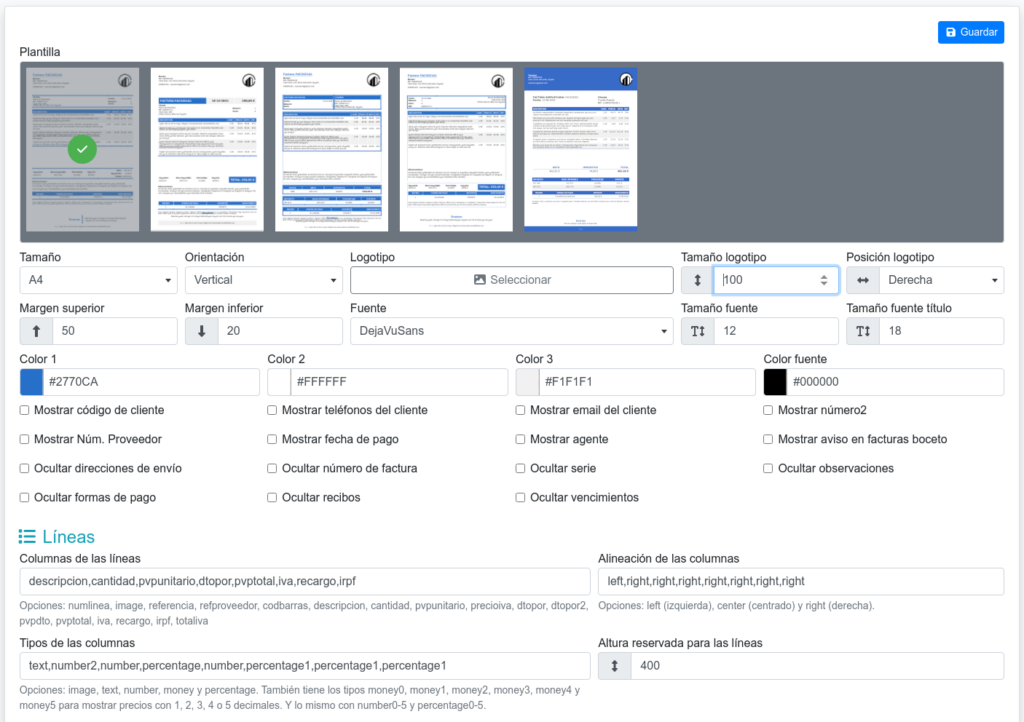Check Mostrar aviso en facturas boceto
1024x722 pixels.
pyautogui.click(x=769, y=439)
